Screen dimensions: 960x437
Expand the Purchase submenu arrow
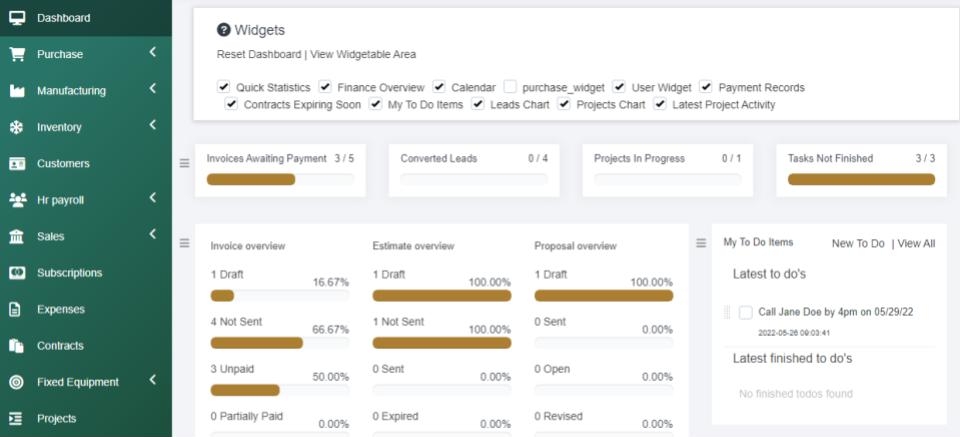152,53
